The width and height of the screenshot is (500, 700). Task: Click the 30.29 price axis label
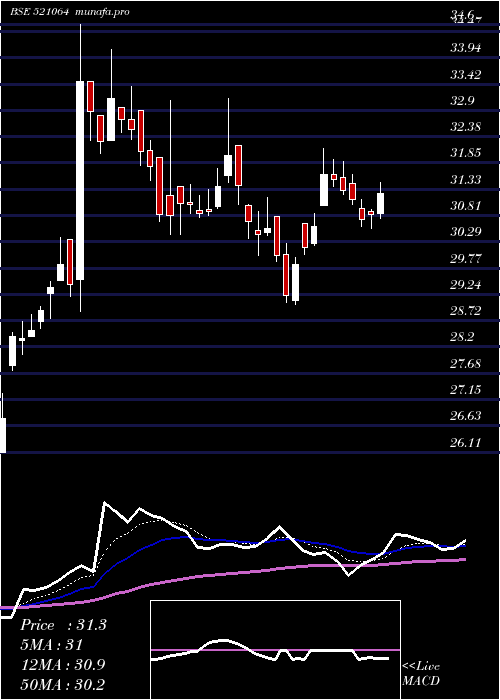coord(466,231)
